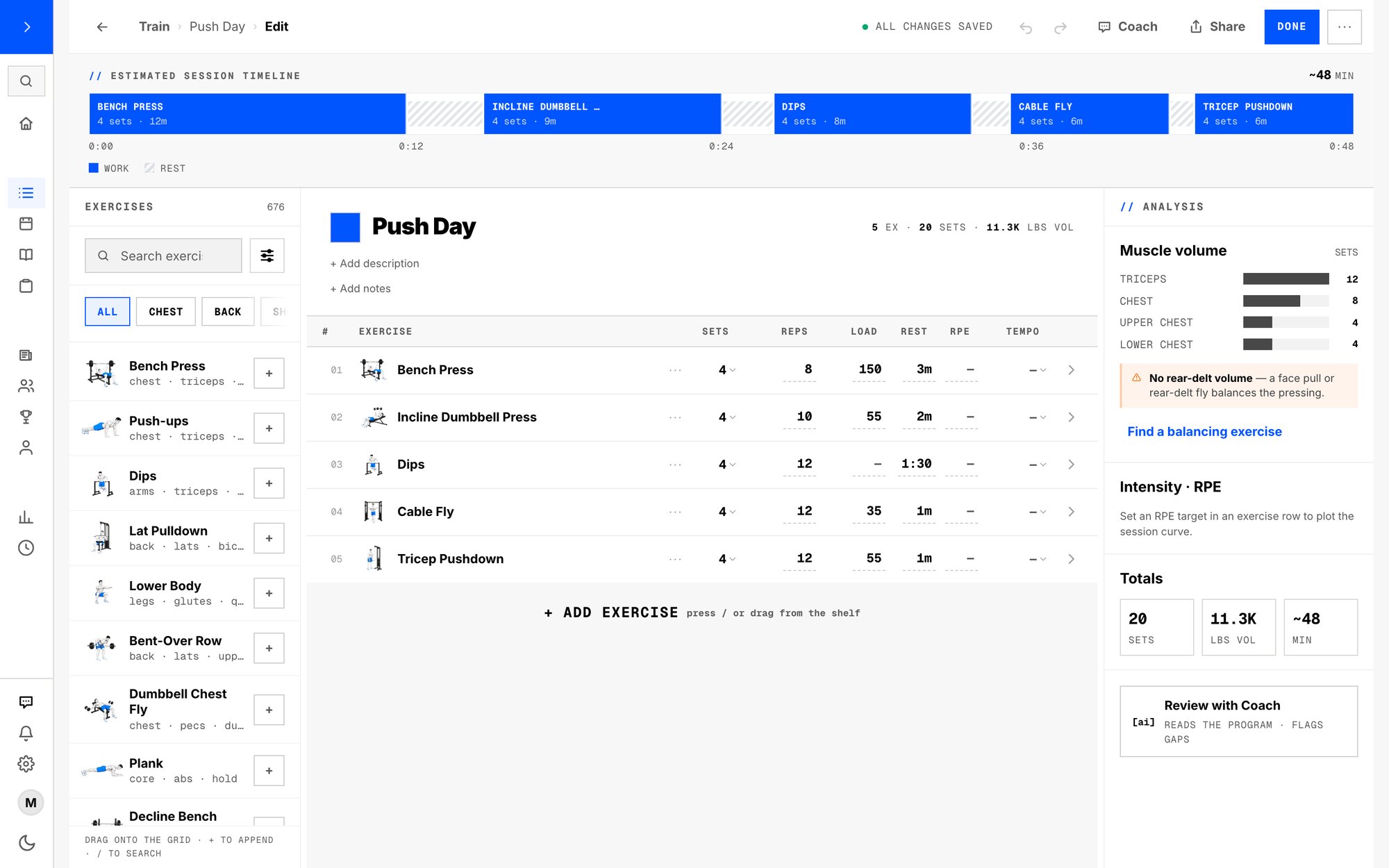Go to Train breadcrumb
The image size is (1389, 868).
tap(154, 26)
